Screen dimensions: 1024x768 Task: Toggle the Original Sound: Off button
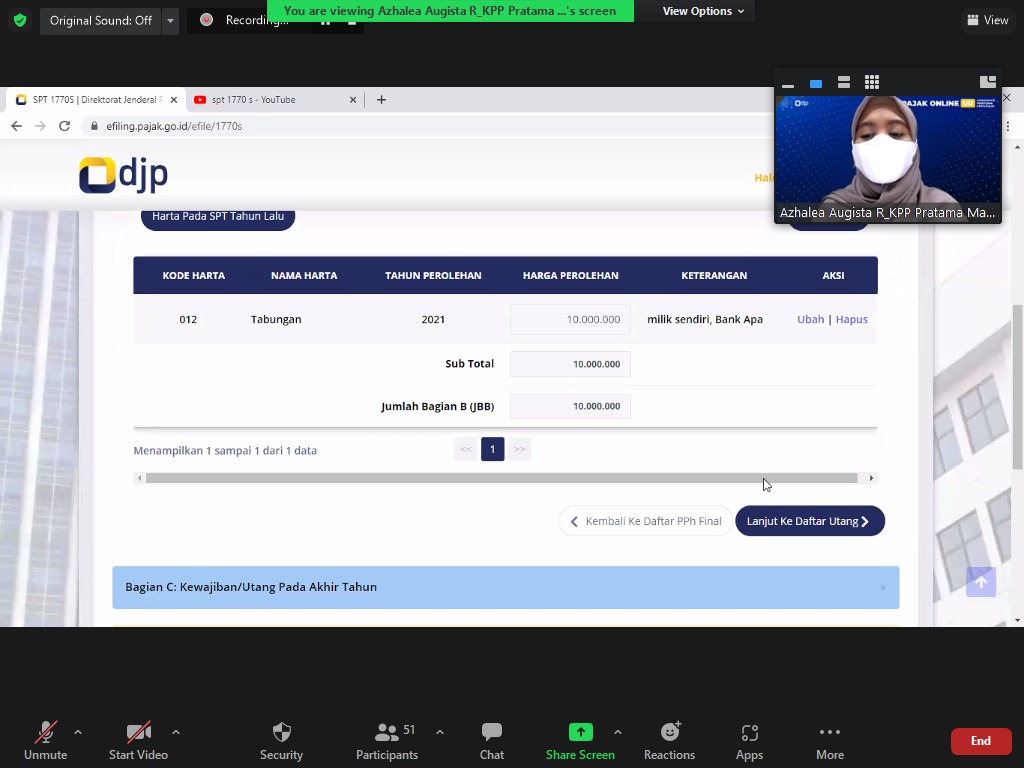tap(100, 20)
